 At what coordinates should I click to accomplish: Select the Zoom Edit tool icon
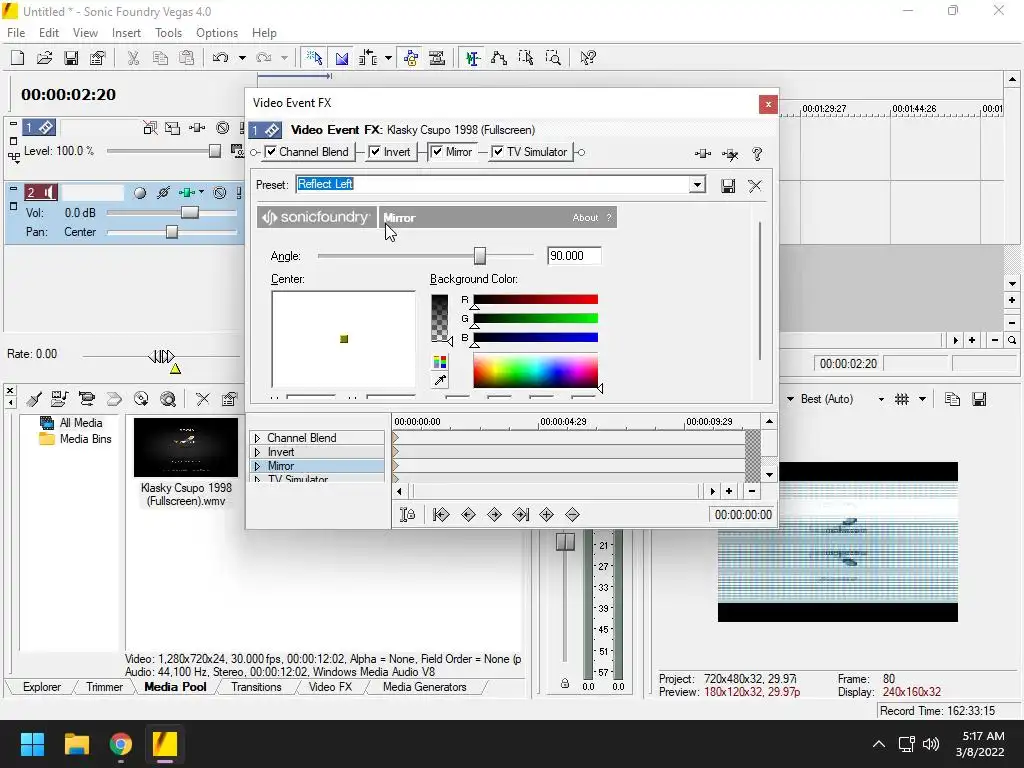(553, 58)
